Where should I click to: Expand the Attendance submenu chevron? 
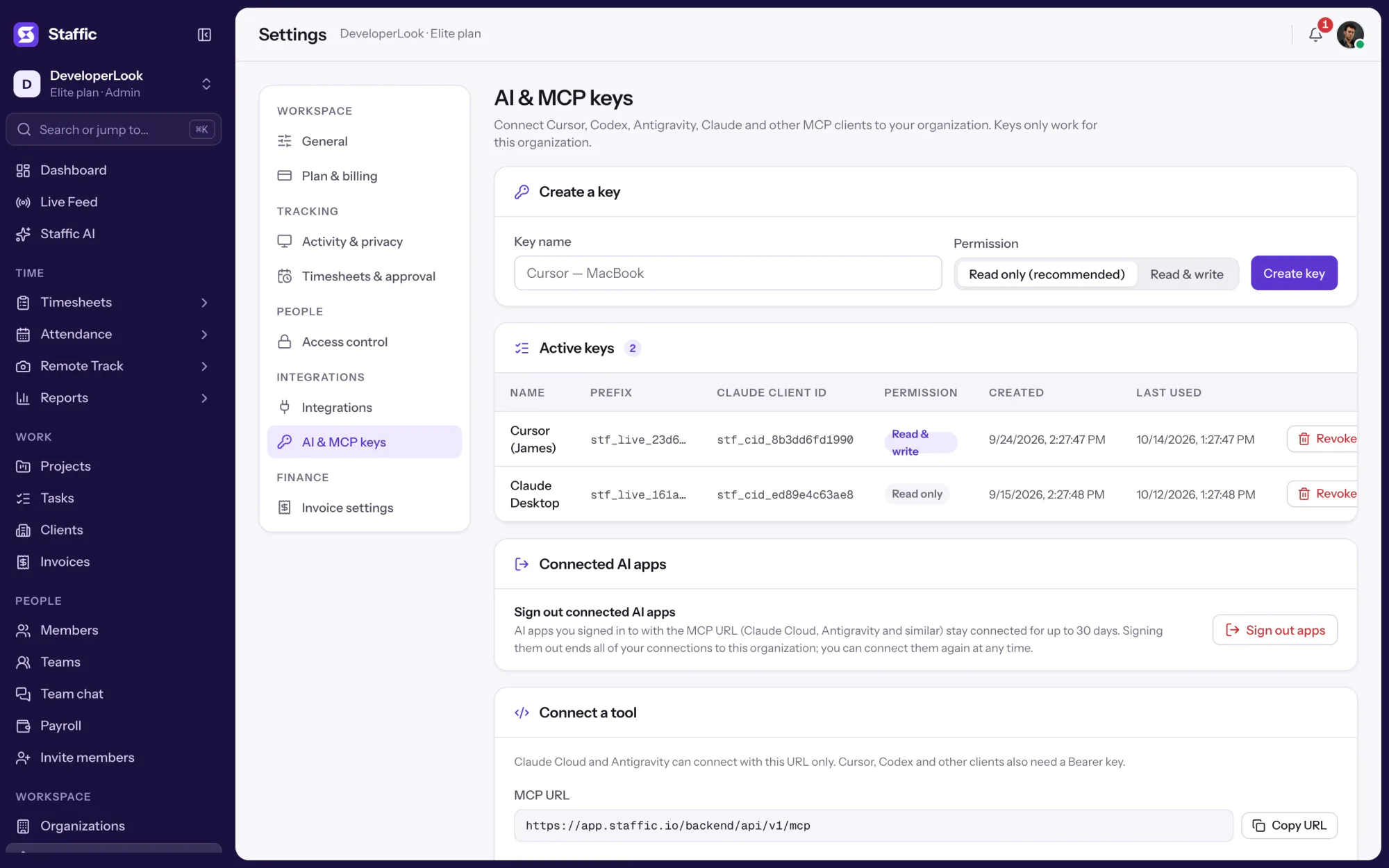tap(204, 335)
